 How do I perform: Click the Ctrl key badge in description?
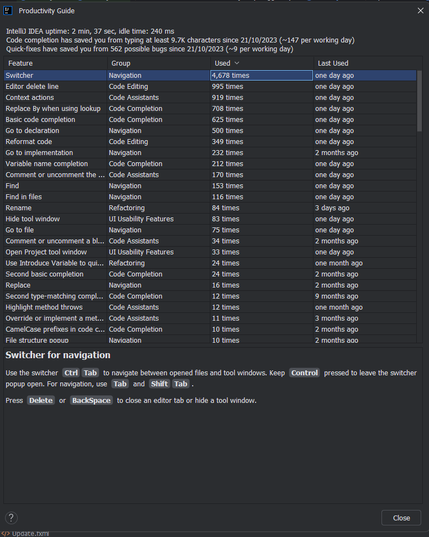coord(71,373)
